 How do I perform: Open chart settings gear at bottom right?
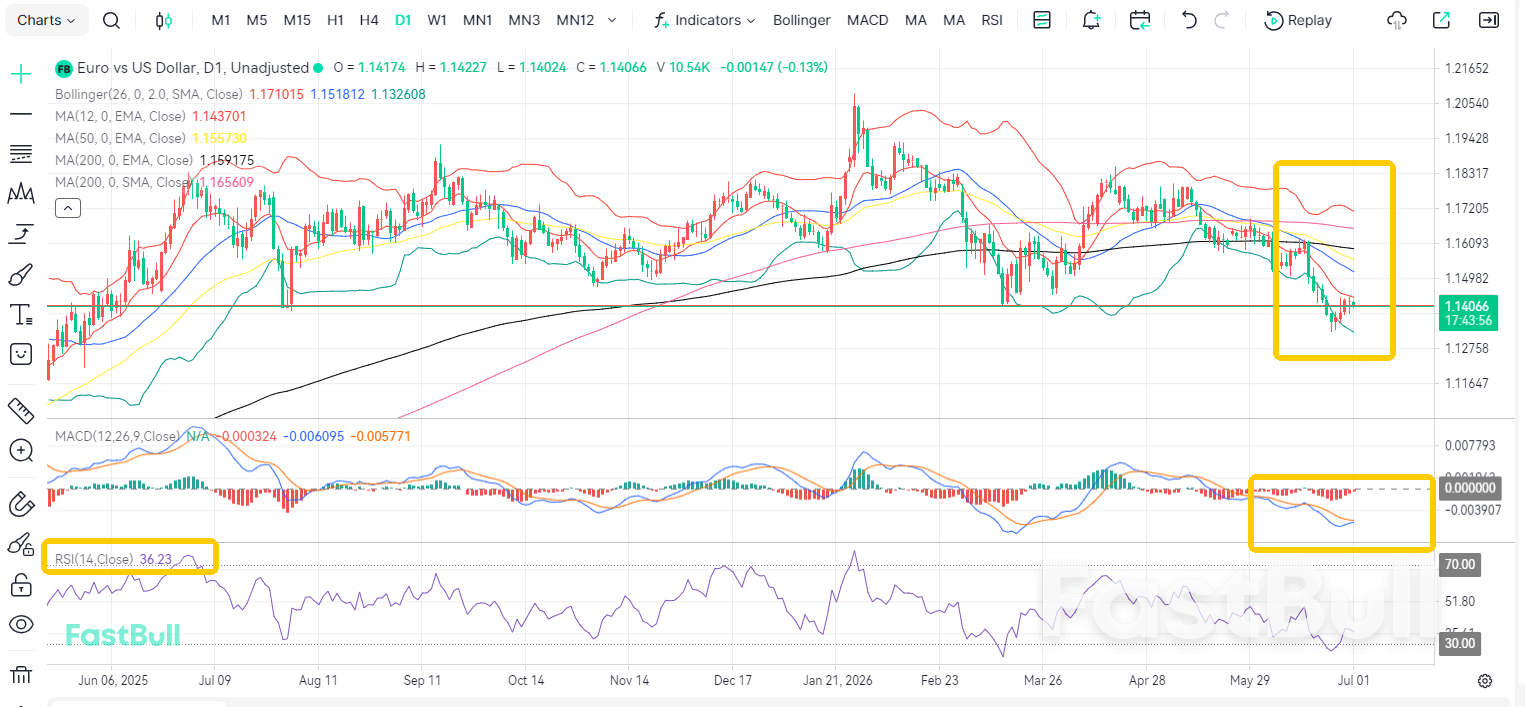click(1485, 681)
